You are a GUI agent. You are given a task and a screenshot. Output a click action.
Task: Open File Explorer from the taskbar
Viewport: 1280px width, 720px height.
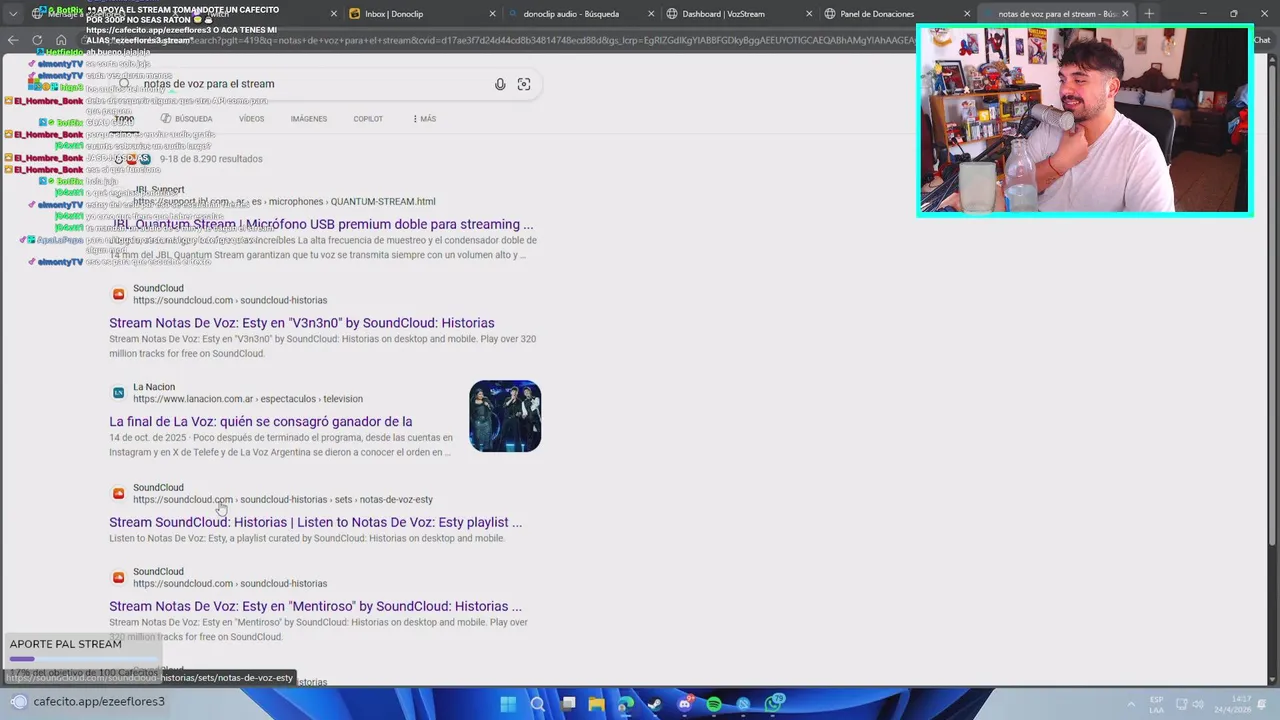(x=596, y=704)
